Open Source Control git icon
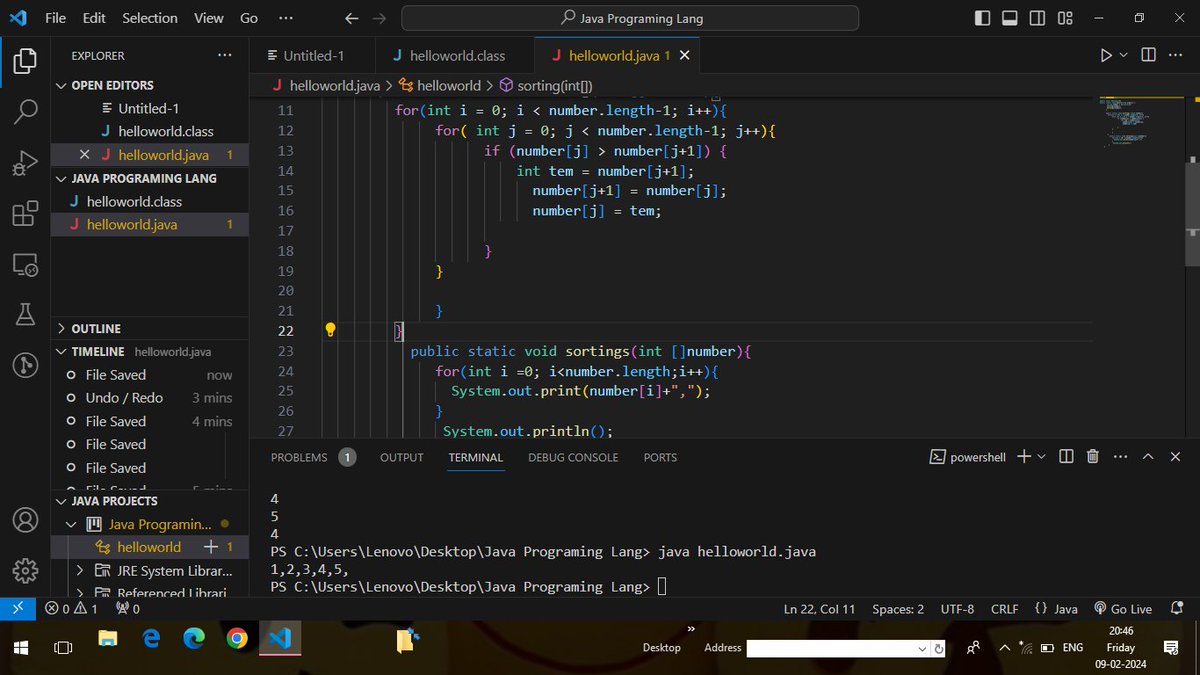Viewport: 1200px width, 675px height. [x=25, y=366]
